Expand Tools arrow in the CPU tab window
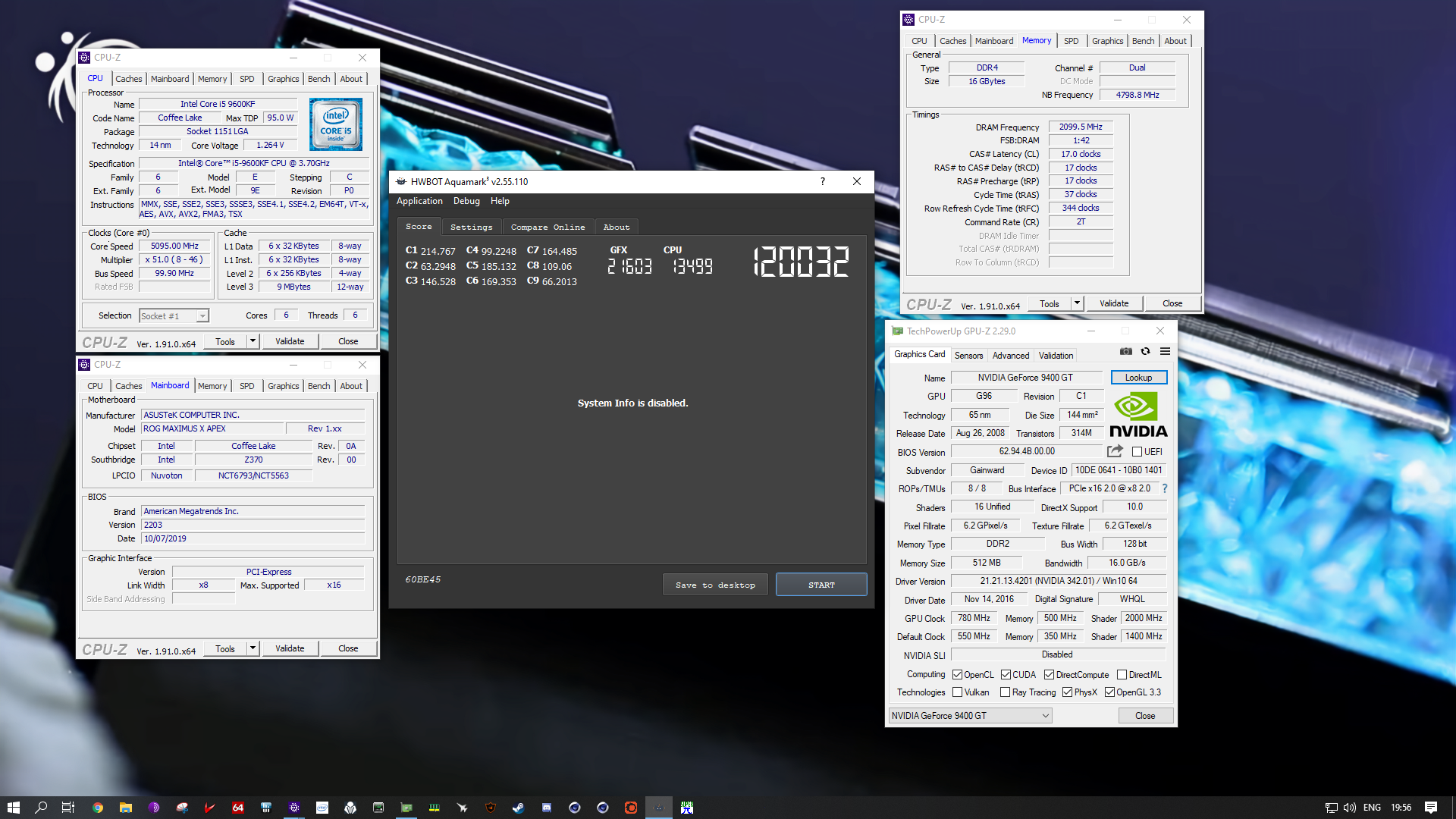1456x819 pixels. tap(253, 341)
